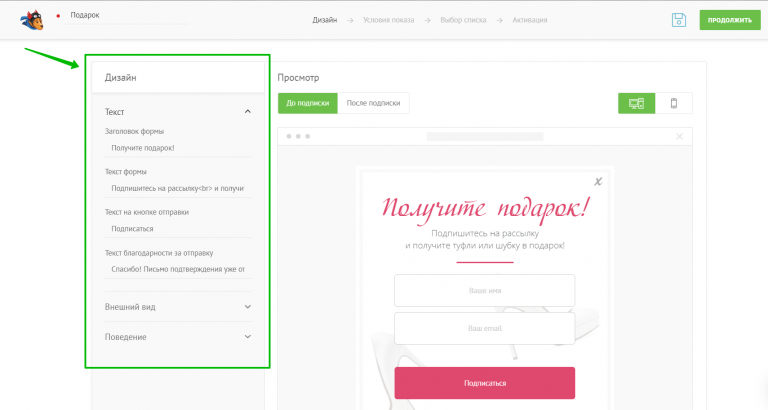
Task: Go to Выбор списка step
Action: click(463, 20)
